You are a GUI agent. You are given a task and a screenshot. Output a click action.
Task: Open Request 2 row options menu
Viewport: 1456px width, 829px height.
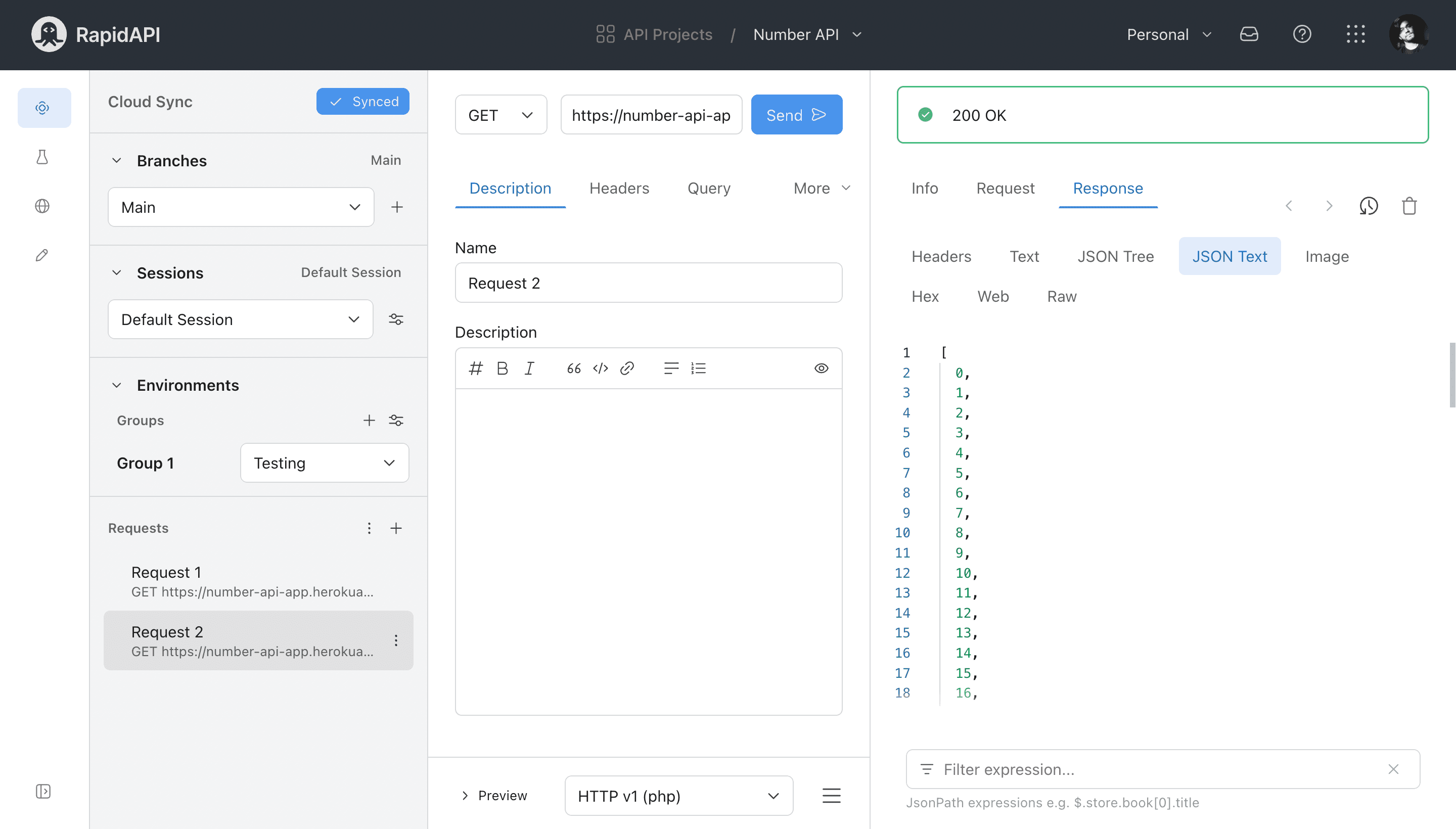[x=396, y=640]
